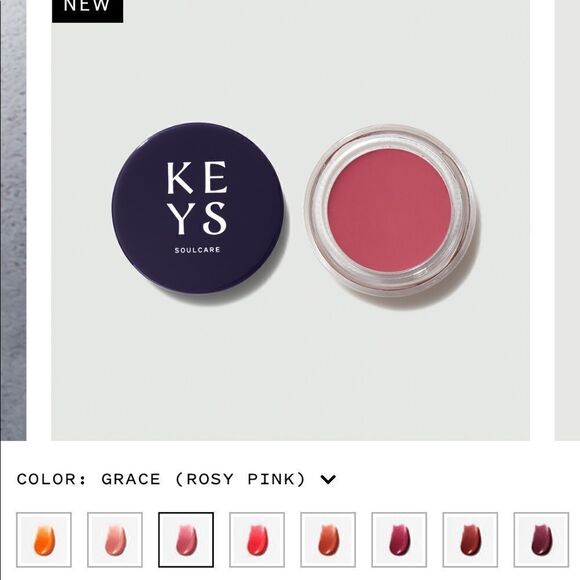View the next product image on right
580x580 pixels.
(x=567, y=220)
